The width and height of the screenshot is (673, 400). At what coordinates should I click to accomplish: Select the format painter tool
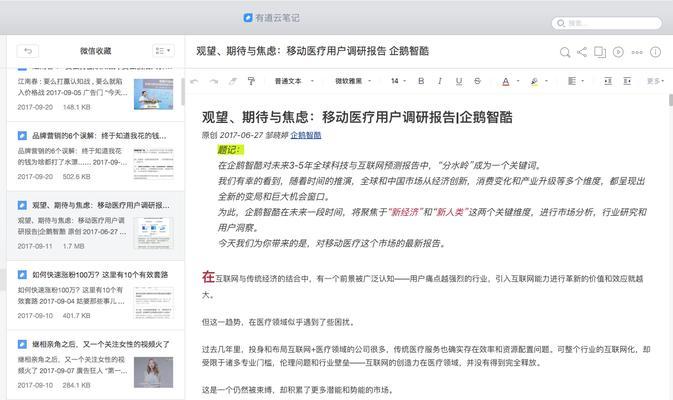pos(252,81)
